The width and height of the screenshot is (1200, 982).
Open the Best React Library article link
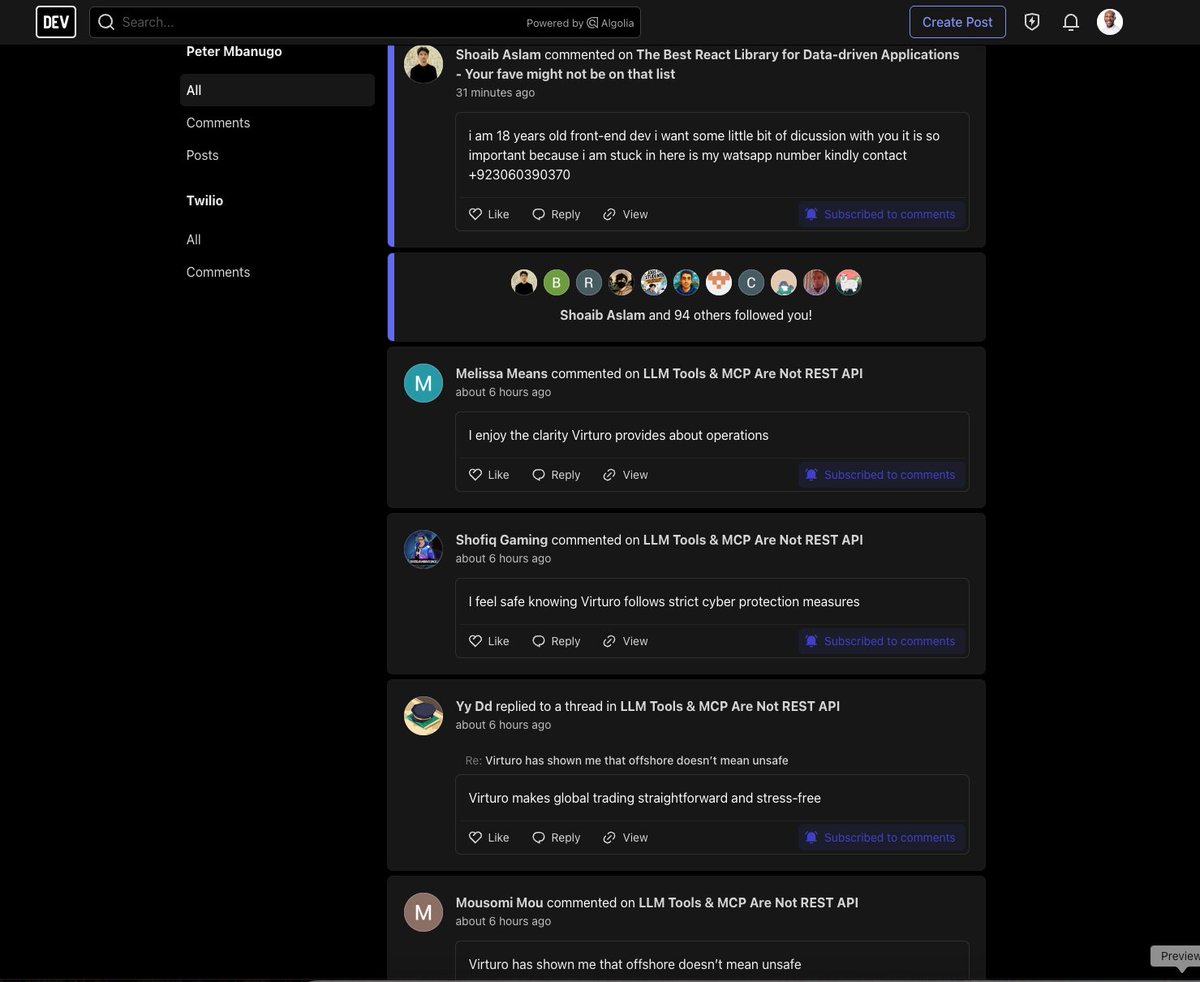(707, 64)
